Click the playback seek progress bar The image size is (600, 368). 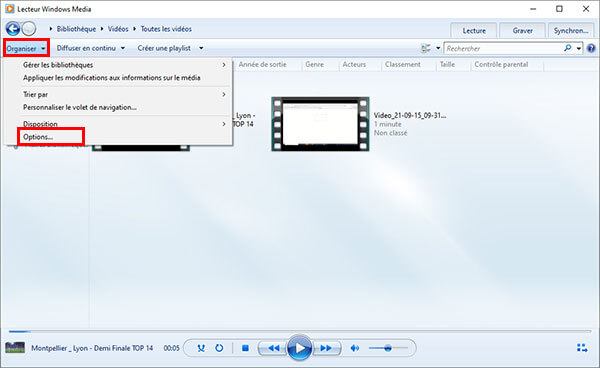click(300, 331)
